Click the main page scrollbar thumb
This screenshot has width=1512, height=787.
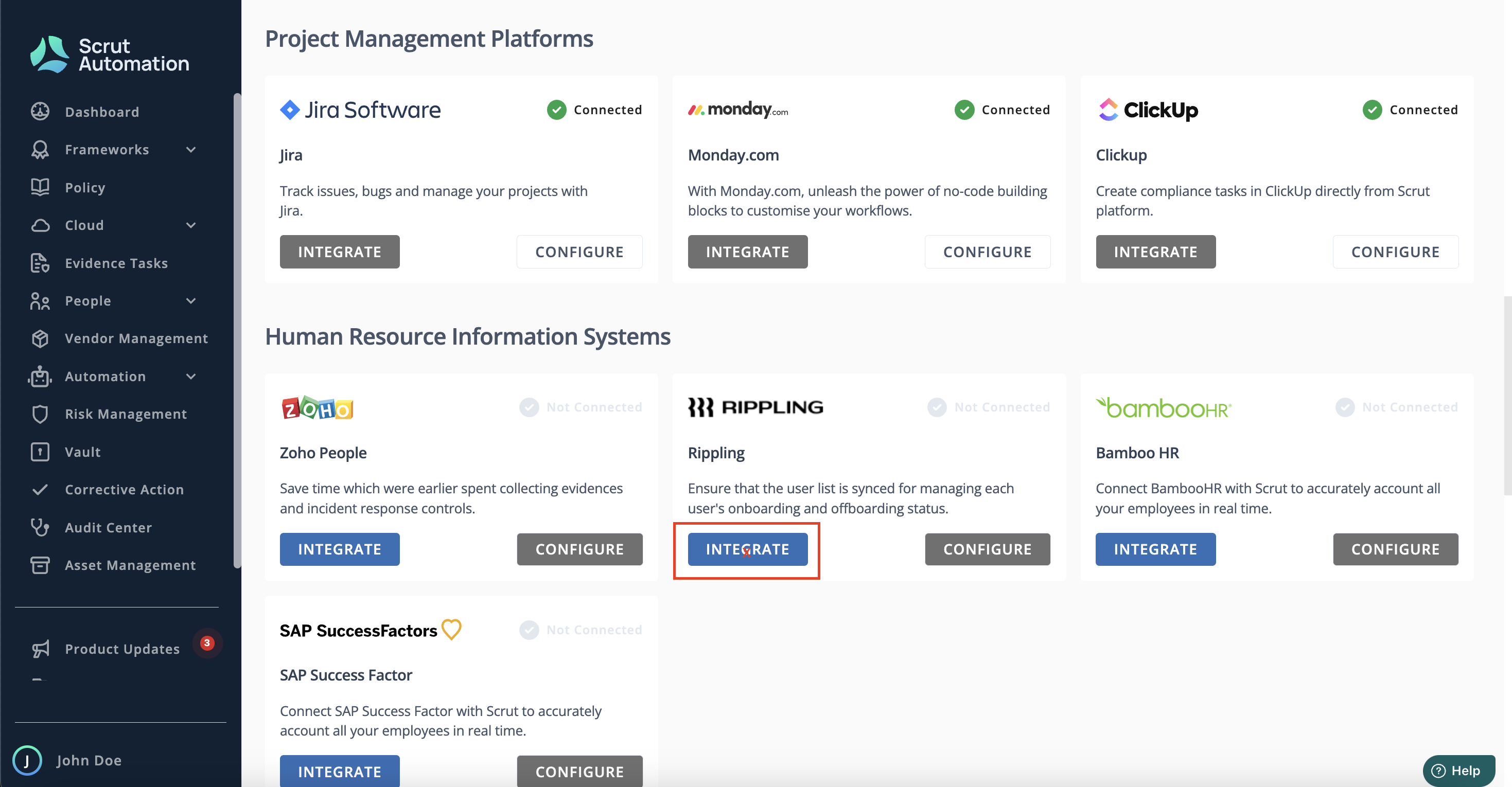tap(1507, 396)
